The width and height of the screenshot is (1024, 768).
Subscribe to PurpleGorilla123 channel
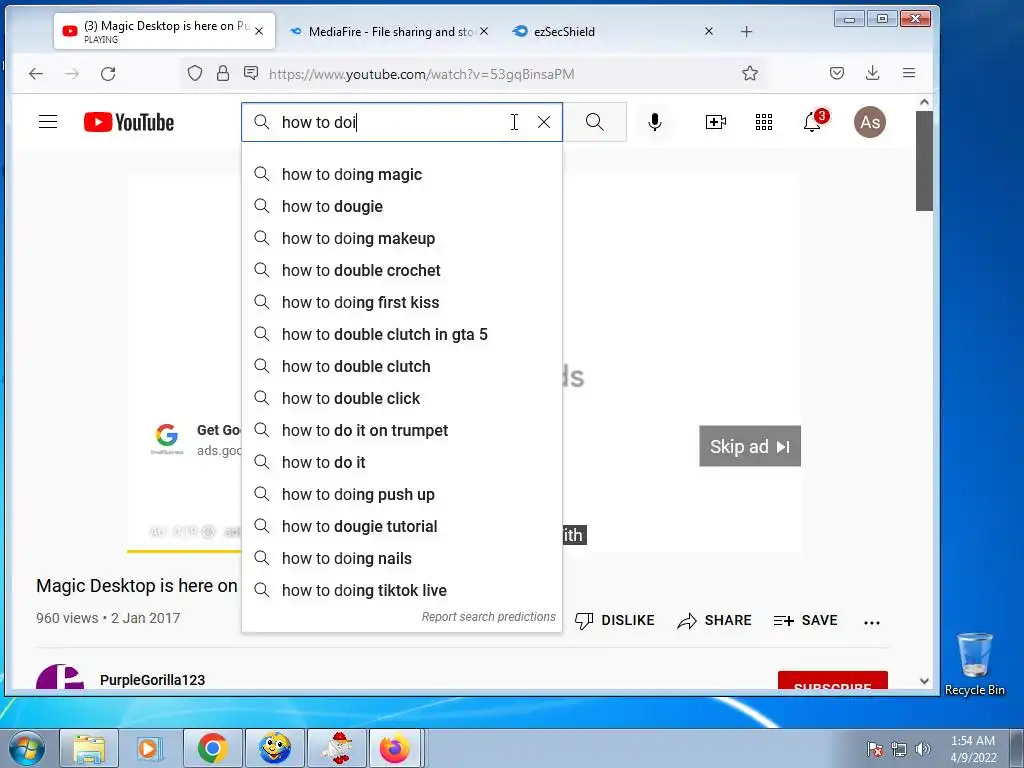[833, 680]
